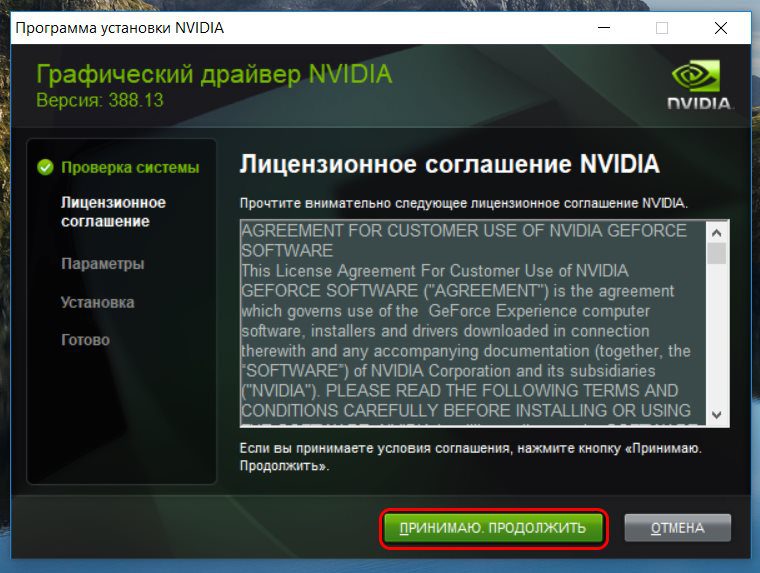
Task: Close the NVIDIA installer window
Action: pos(721,28)
